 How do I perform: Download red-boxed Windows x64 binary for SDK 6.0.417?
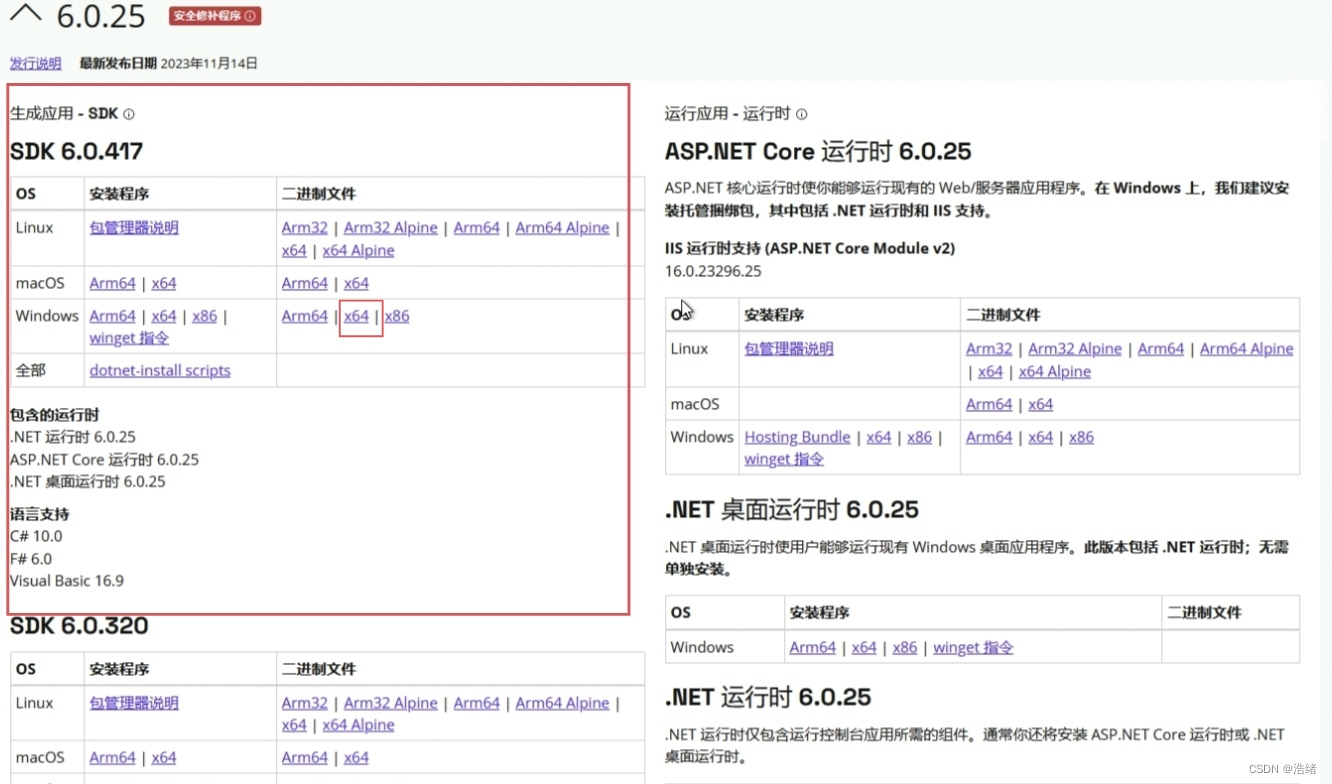[x=356, y=316]
